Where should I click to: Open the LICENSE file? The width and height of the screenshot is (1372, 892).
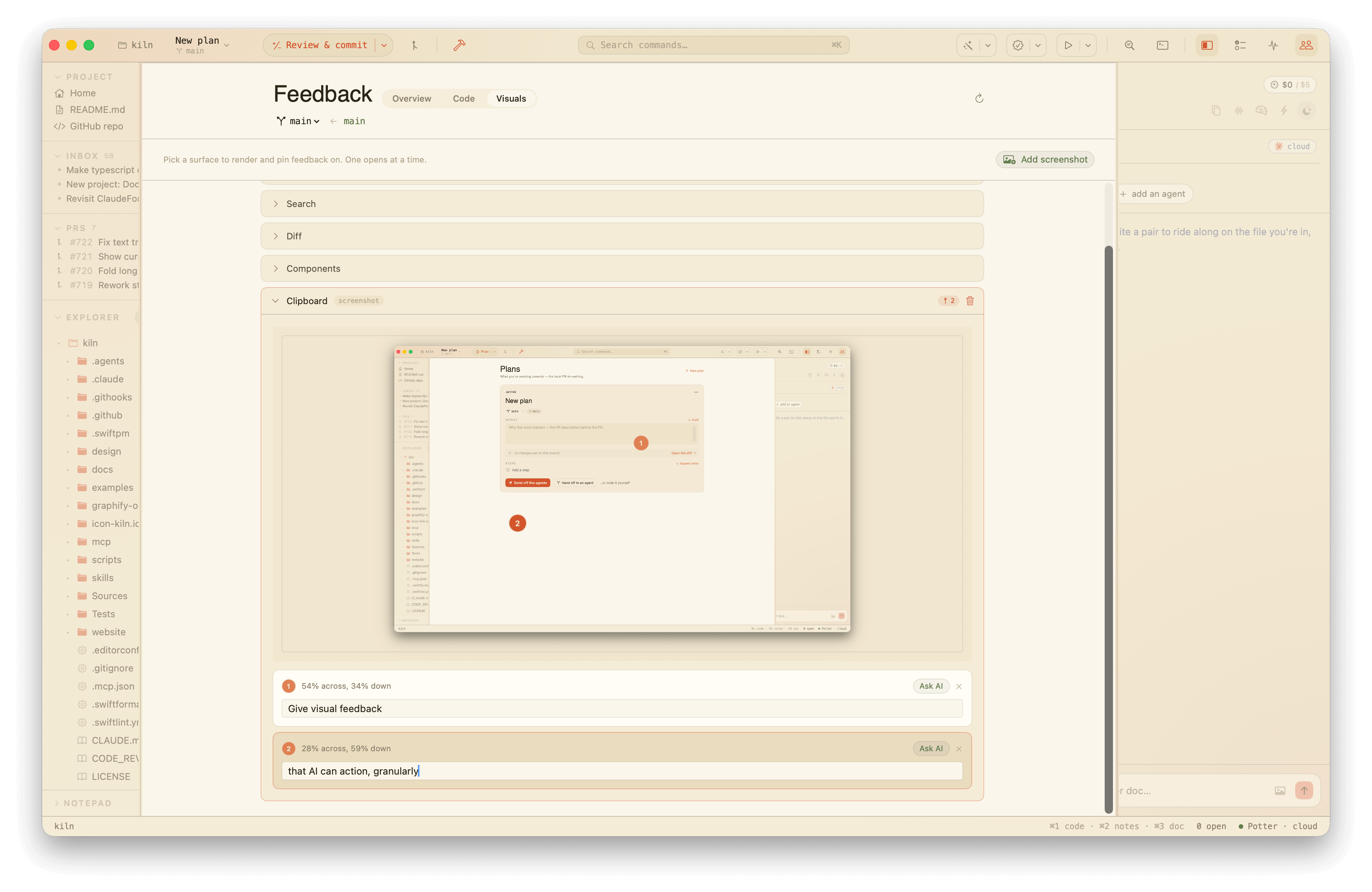(104, 777)
